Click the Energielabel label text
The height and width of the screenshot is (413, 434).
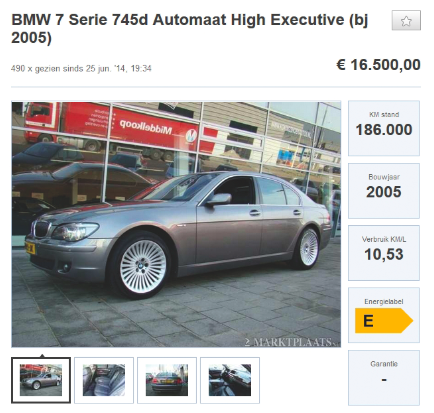(x=384, y=302)
